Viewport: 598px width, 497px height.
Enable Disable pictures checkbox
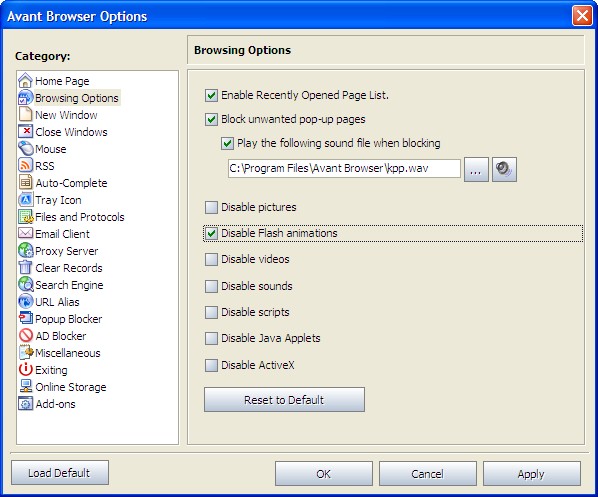(211, 207)
